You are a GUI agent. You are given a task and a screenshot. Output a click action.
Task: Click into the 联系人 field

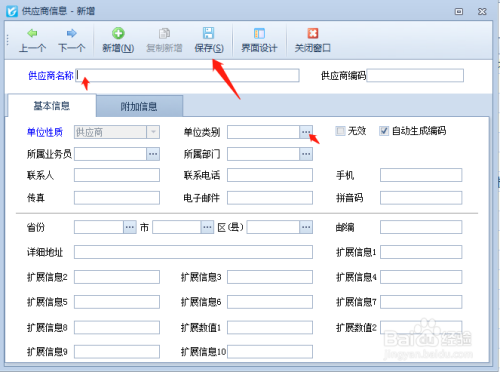tap(117, 175)
